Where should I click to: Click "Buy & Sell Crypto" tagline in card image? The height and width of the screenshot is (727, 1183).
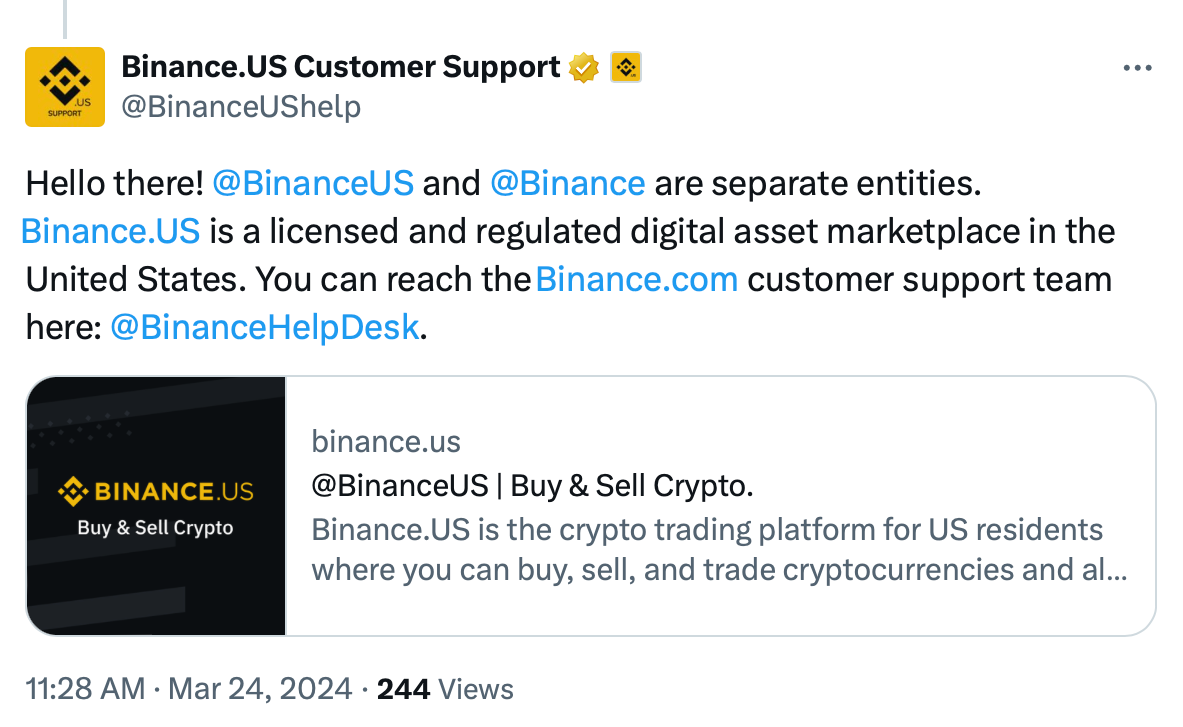pos(155,527)
